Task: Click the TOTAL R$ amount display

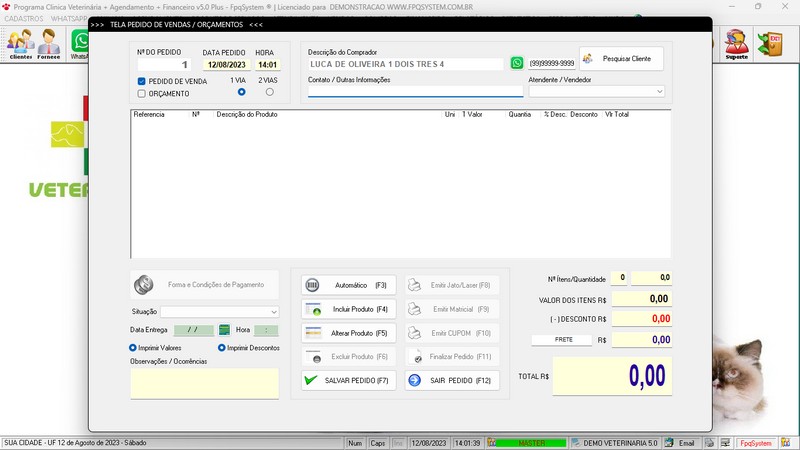Action: click(612, 376)
